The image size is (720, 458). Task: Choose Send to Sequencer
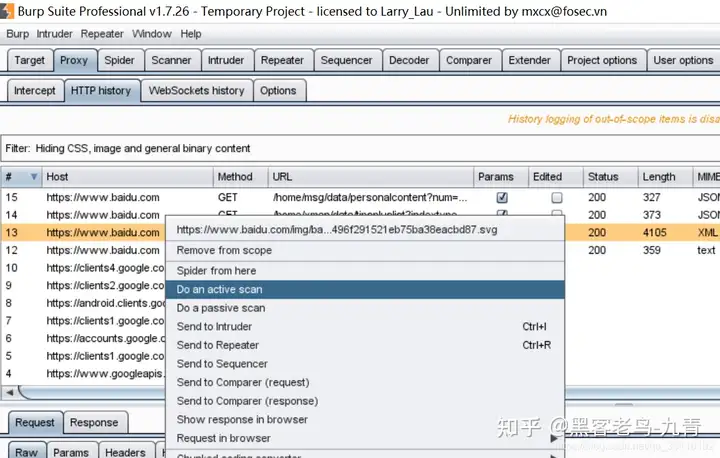point(365,364)
